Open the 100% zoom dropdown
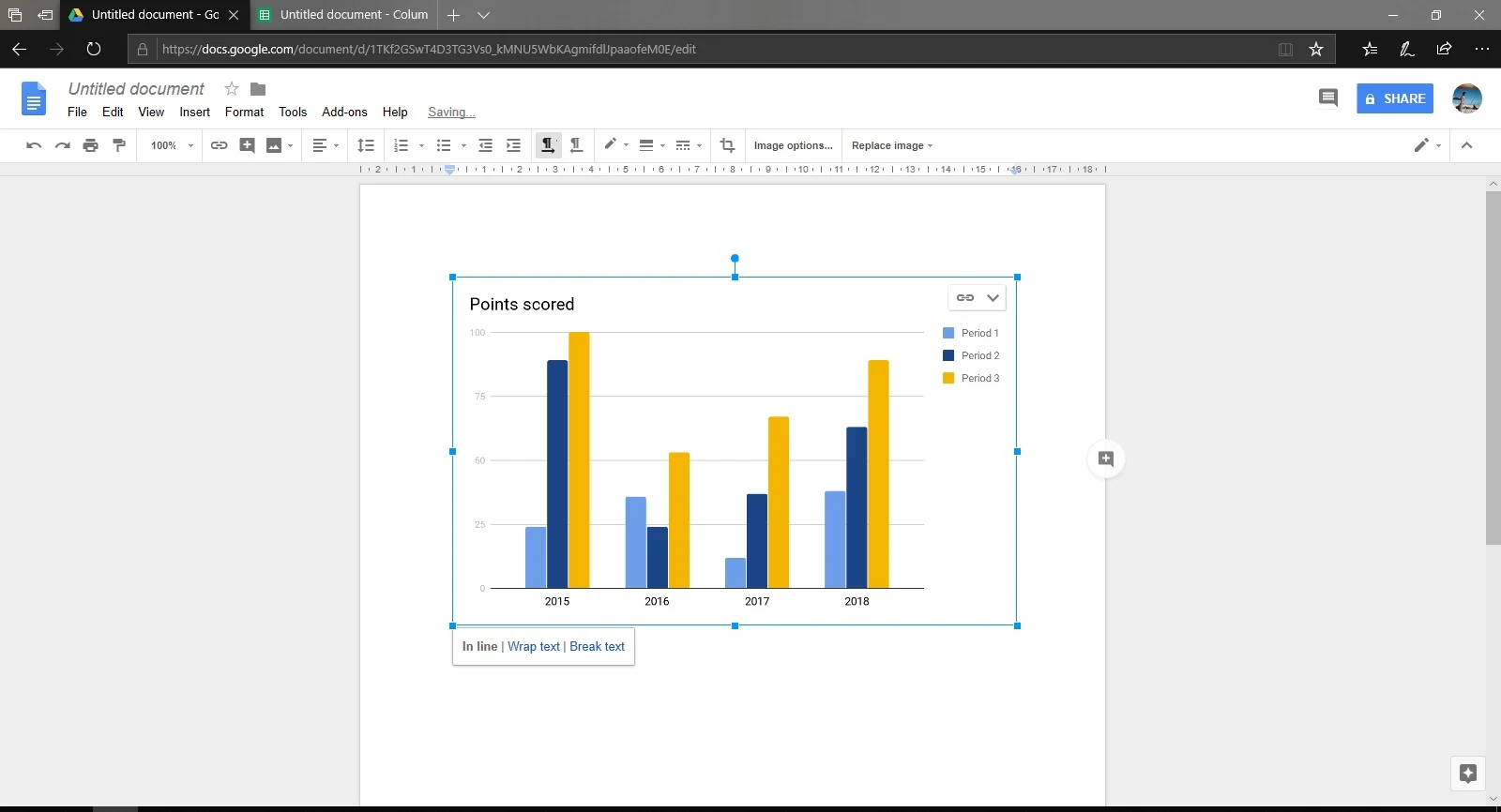 click(172, 145)
